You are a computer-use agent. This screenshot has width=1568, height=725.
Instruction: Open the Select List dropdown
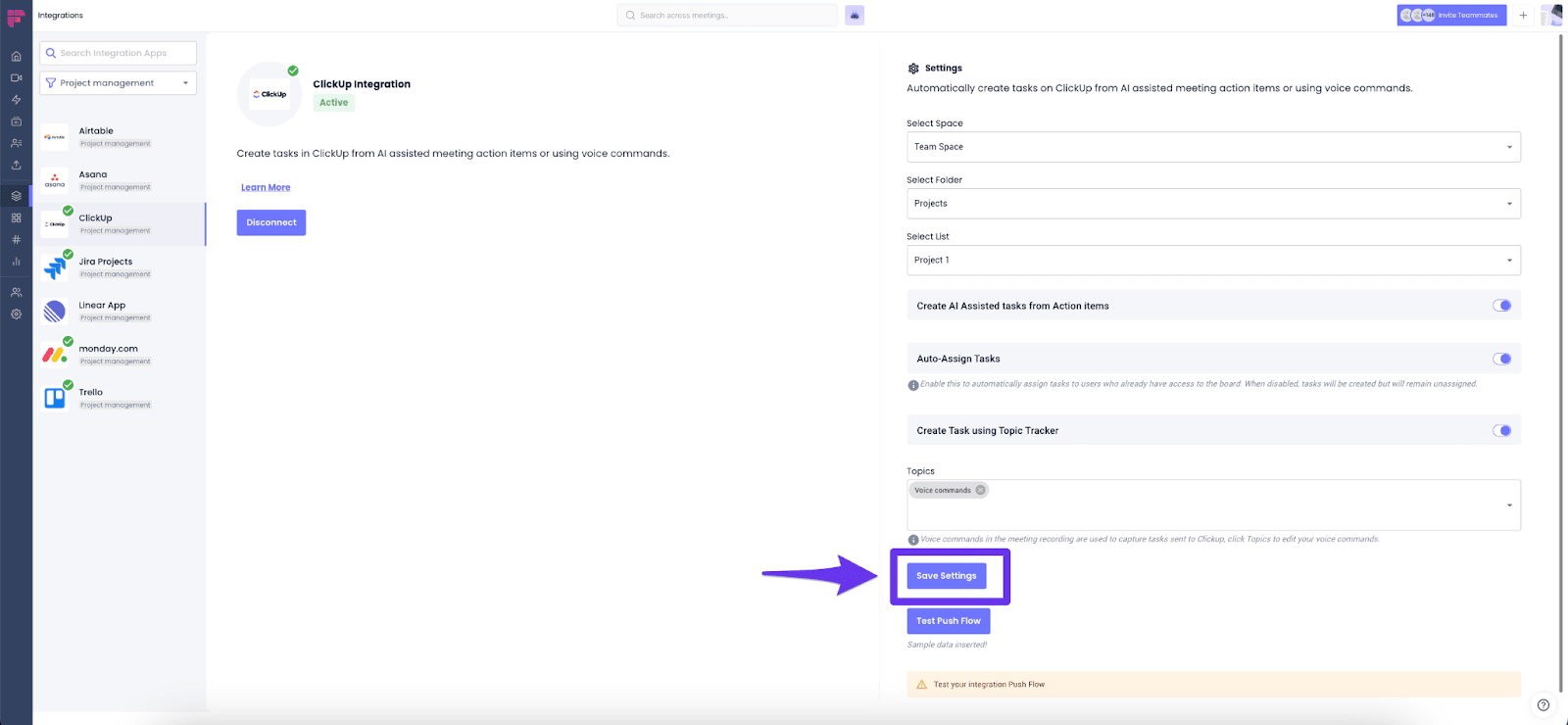coord(1213,261)
